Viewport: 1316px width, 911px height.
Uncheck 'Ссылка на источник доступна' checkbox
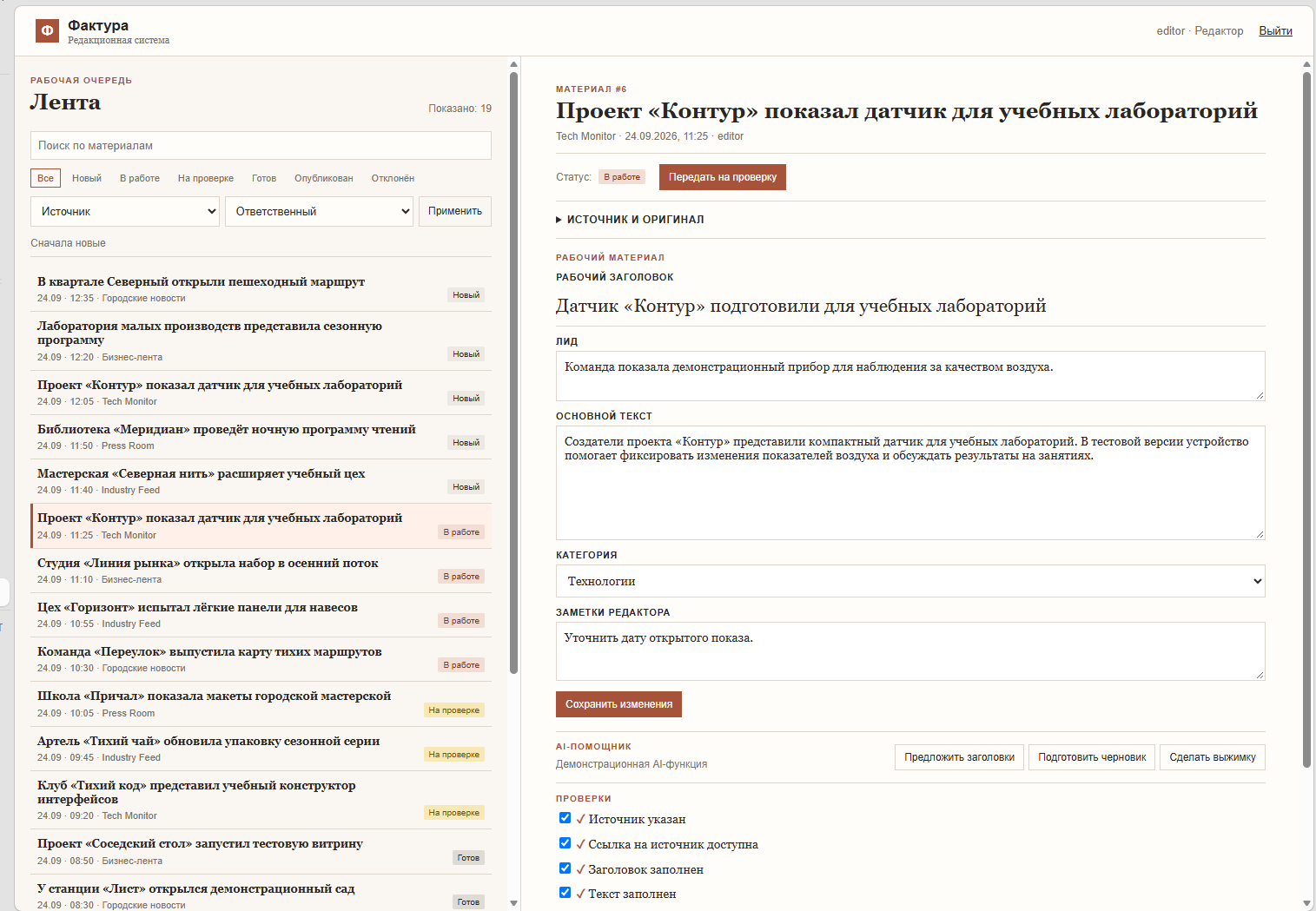[565, 843]
